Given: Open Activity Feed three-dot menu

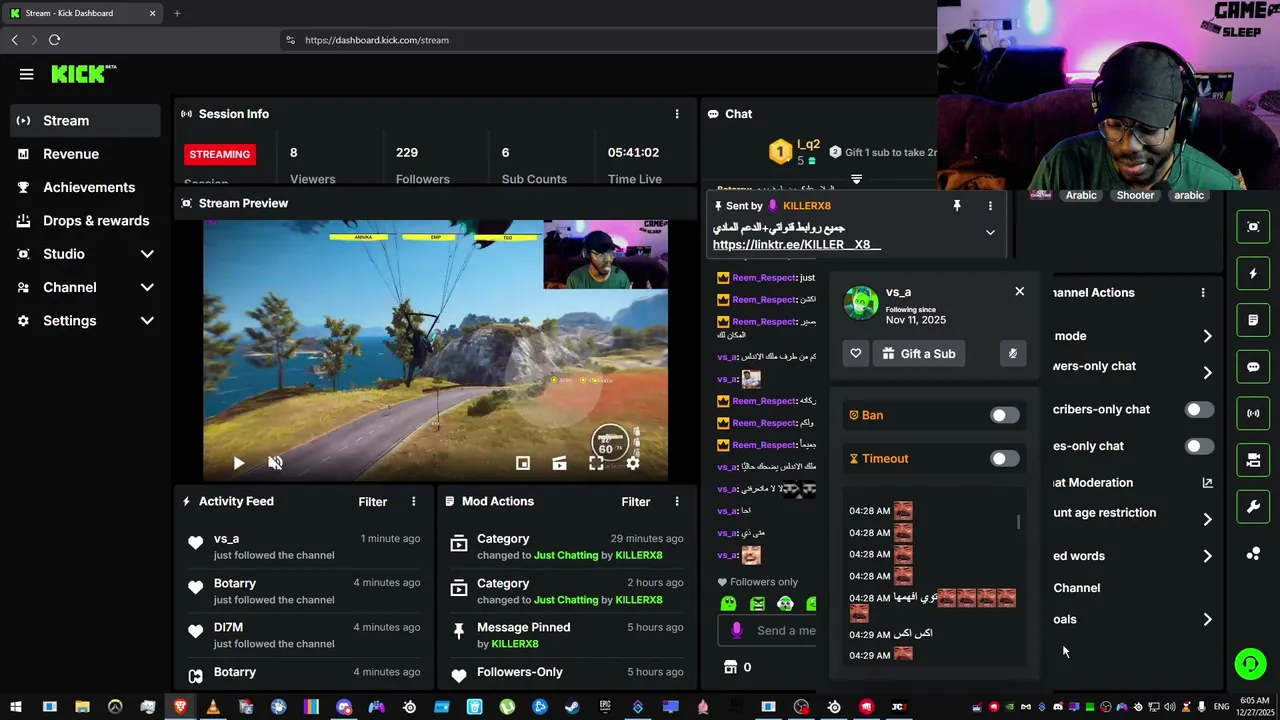Looking at the screenshot, I should tap(413, 502).
